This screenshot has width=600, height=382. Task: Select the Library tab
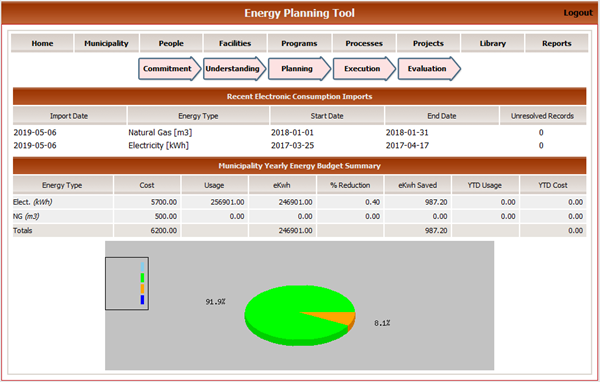click(x=492, y=43)
